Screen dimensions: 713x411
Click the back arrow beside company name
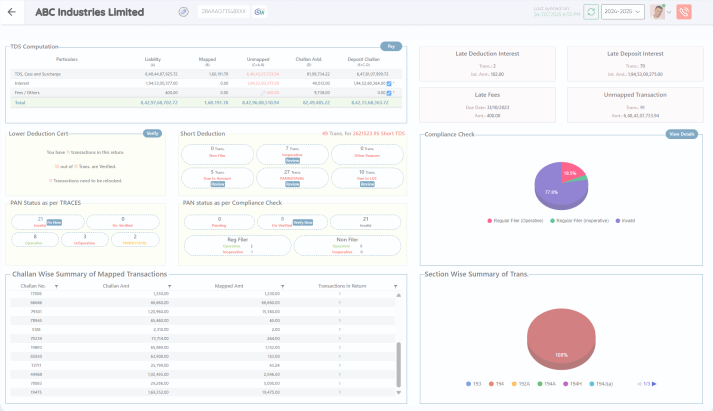click(11, 12)
